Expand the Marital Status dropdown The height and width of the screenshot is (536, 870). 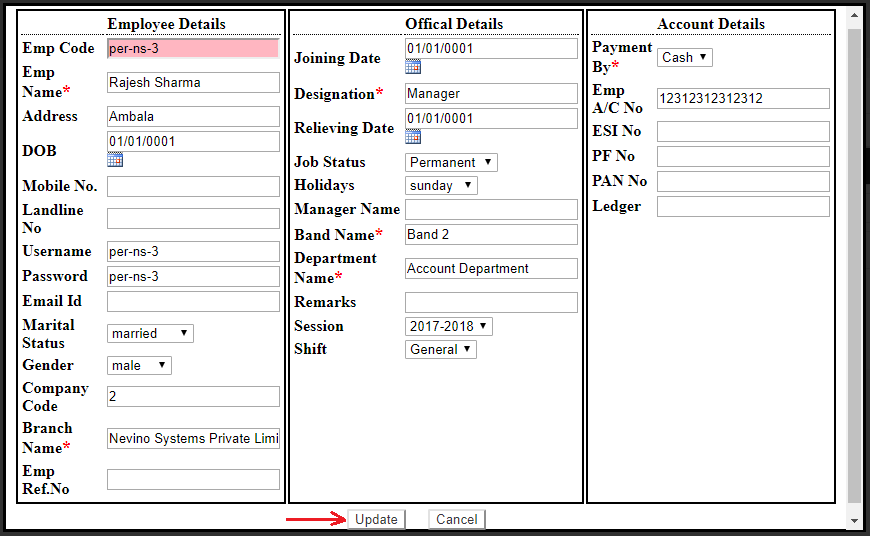click(x=150, y=334)
